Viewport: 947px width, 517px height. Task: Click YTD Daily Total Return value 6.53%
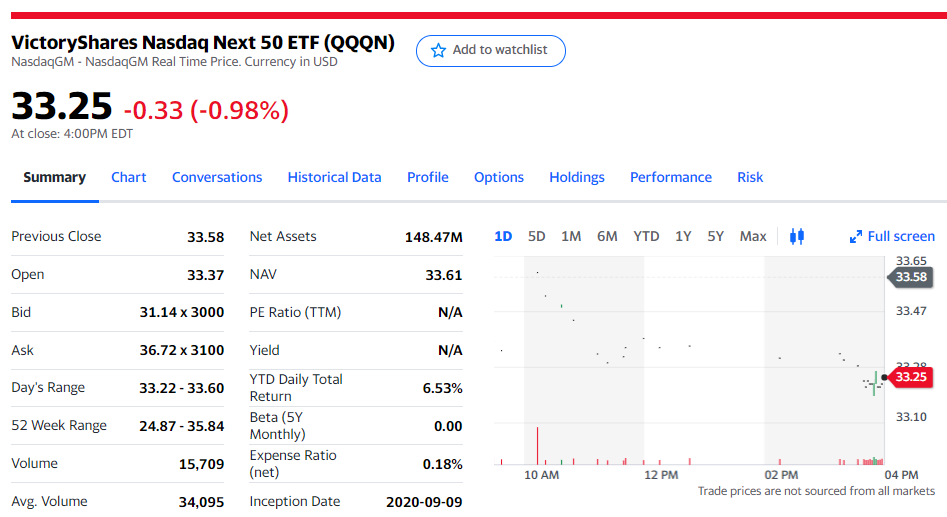coord(442,388)
